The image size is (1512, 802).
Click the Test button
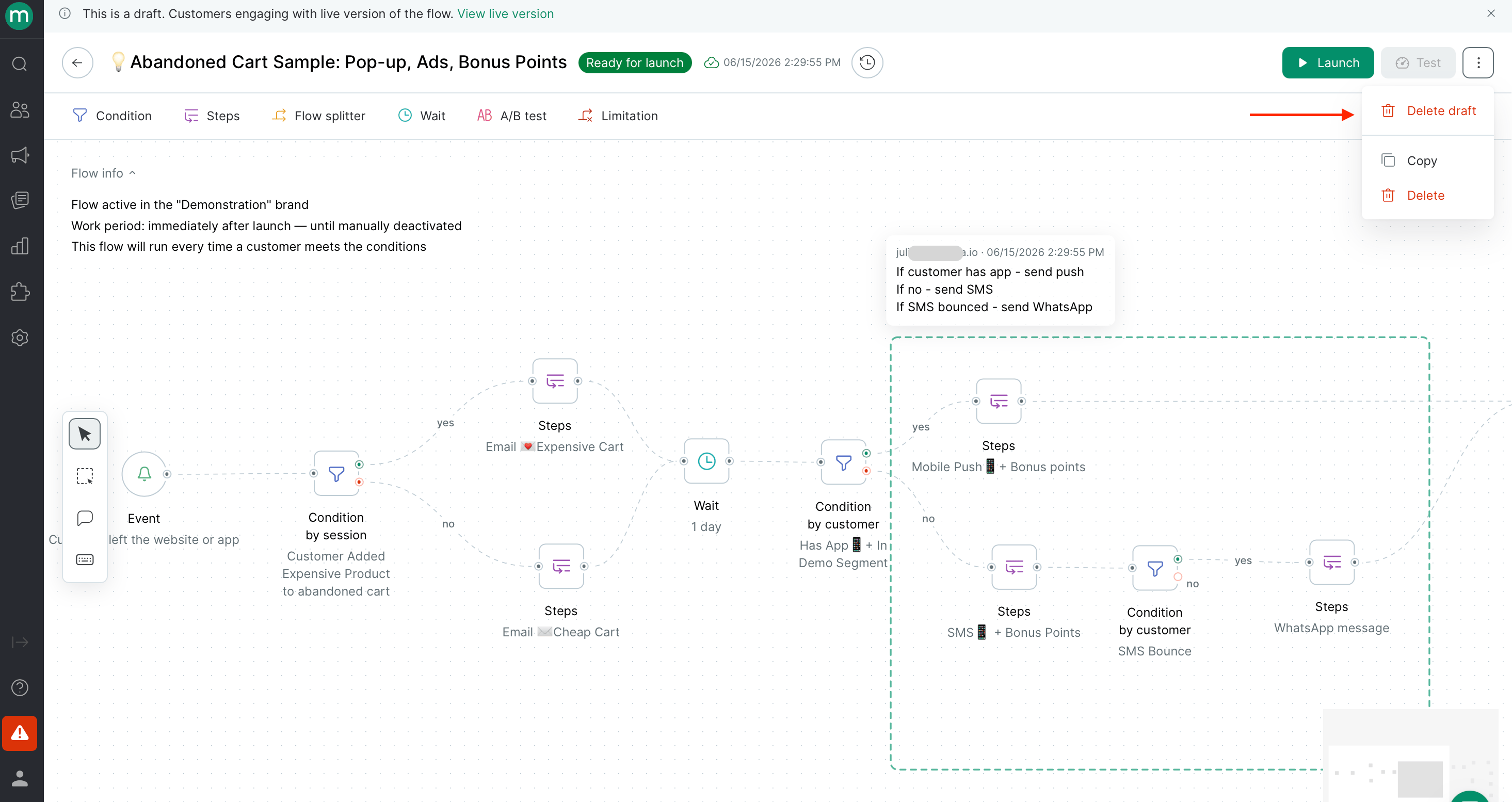coord(1418,62)
